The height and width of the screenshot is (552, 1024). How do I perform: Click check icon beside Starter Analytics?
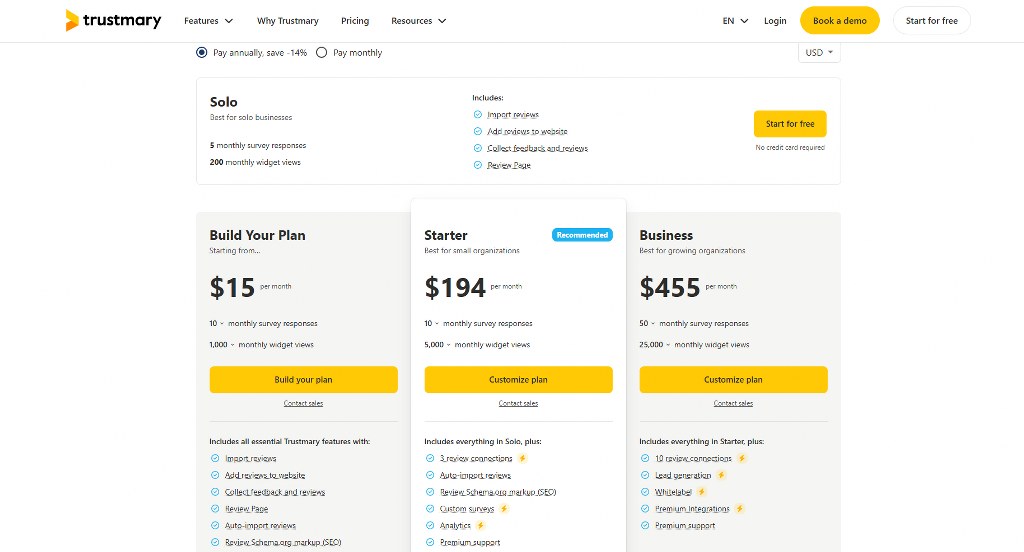pos(430,526)
